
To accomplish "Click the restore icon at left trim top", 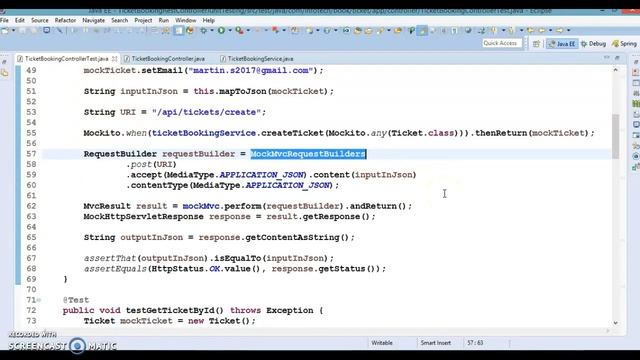I will point(4,62).
